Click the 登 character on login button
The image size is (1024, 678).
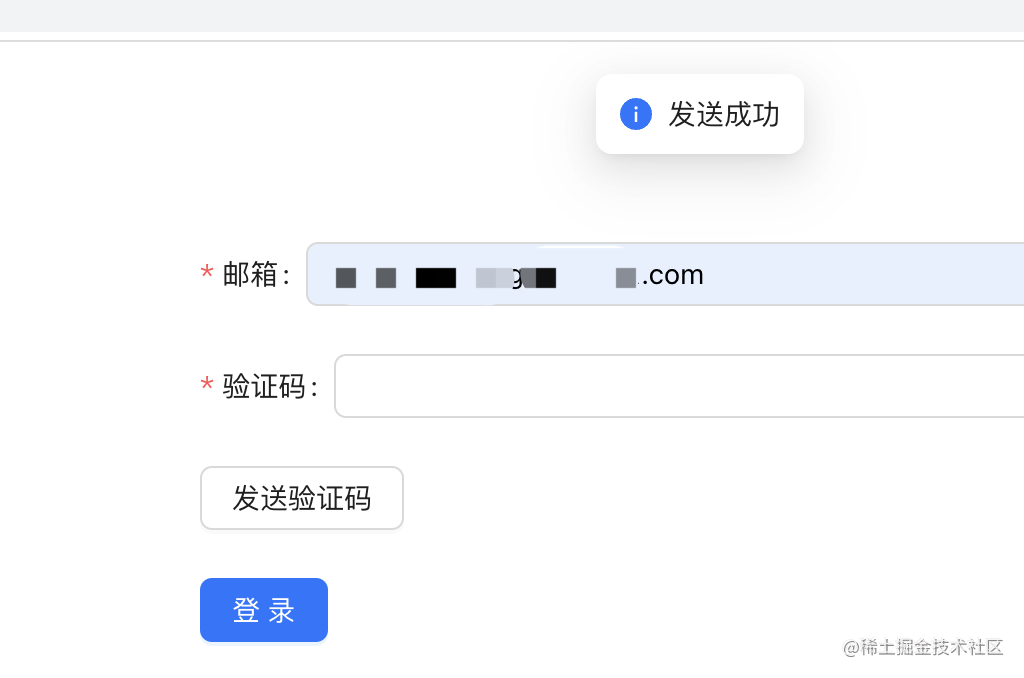[x=246, y=610]
